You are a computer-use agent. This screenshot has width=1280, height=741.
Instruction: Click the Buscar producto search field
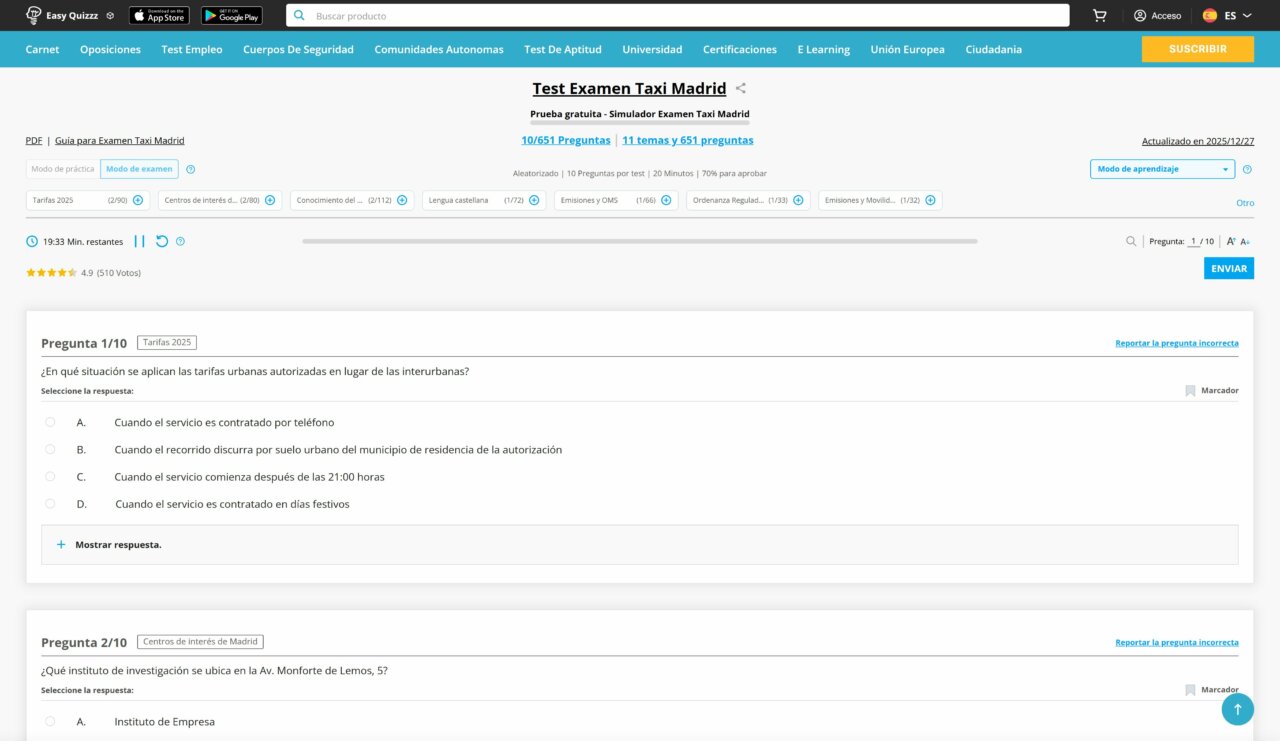pyautogui.click(x=680, y=16)
